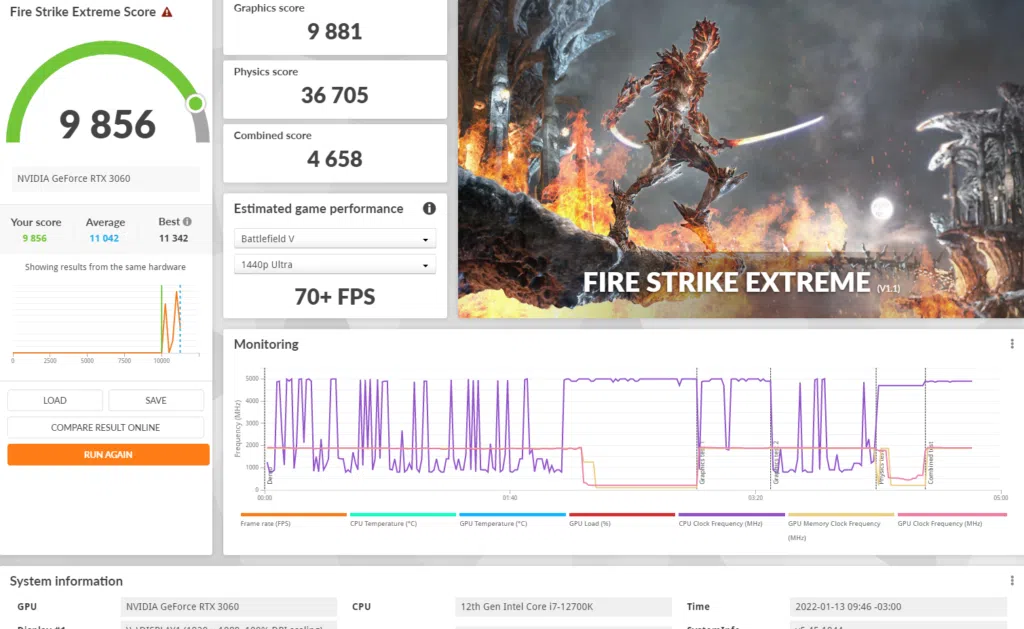Click the RUN AGAIN button
This screenshot has width=1024, height=629.
(107, 454)
